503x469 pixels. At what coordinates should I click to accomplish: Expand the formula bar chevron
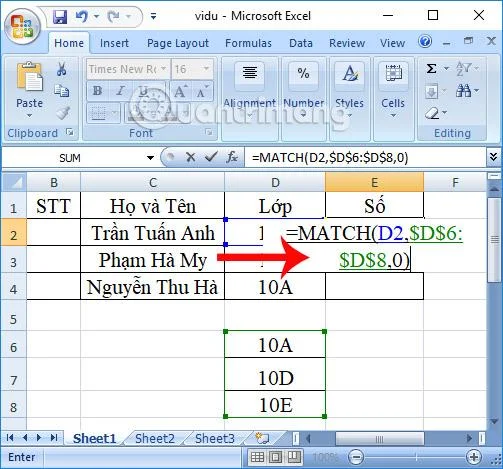click(x=494, y=157)
